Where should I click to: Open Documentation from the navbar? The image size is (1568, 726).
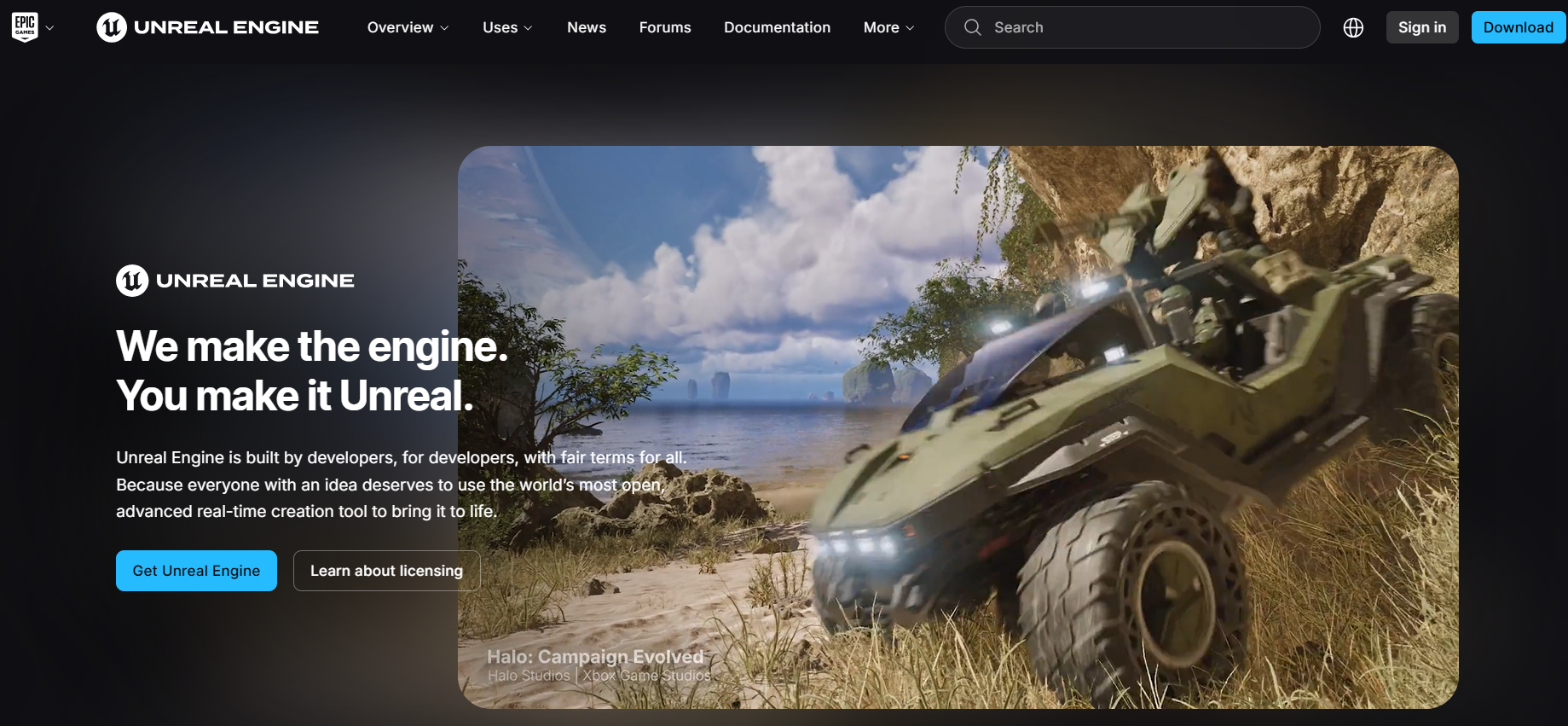pos(777,27)
